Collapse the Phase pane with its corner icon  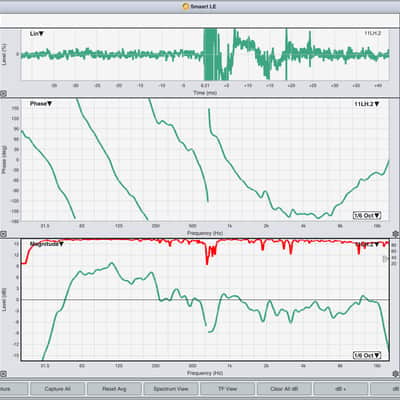coord(3,234)
